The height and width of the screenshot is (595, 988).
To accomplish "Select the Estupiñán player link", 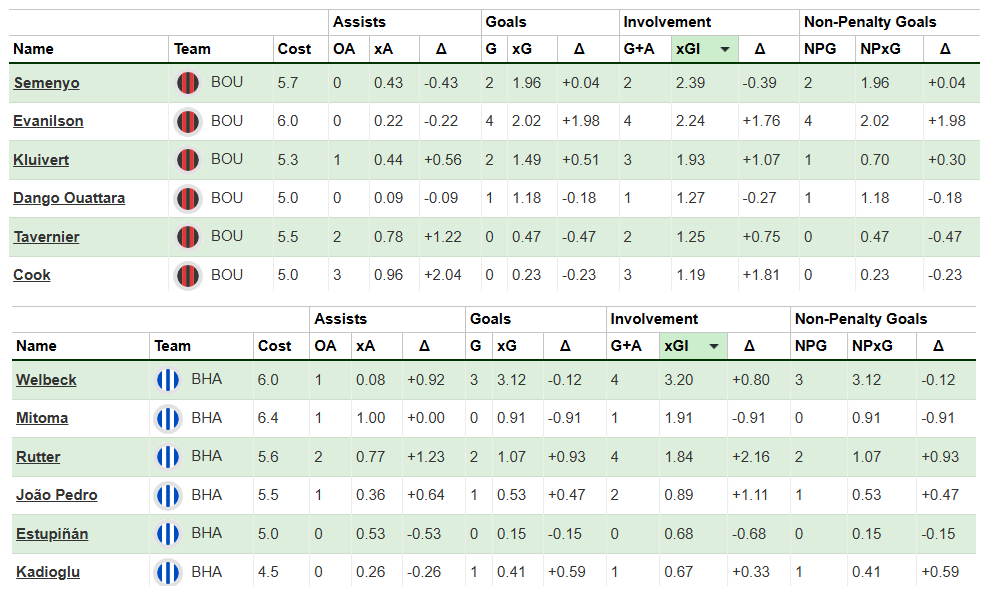I will coord(52,534).
